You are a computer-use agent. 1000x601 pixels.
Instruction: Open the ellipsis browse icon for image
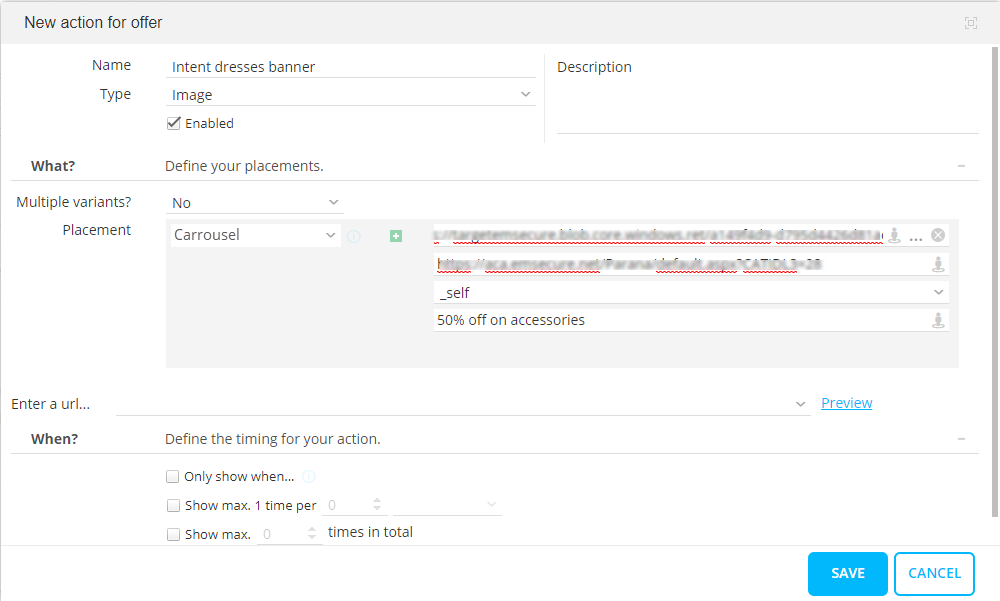[916, 236]
